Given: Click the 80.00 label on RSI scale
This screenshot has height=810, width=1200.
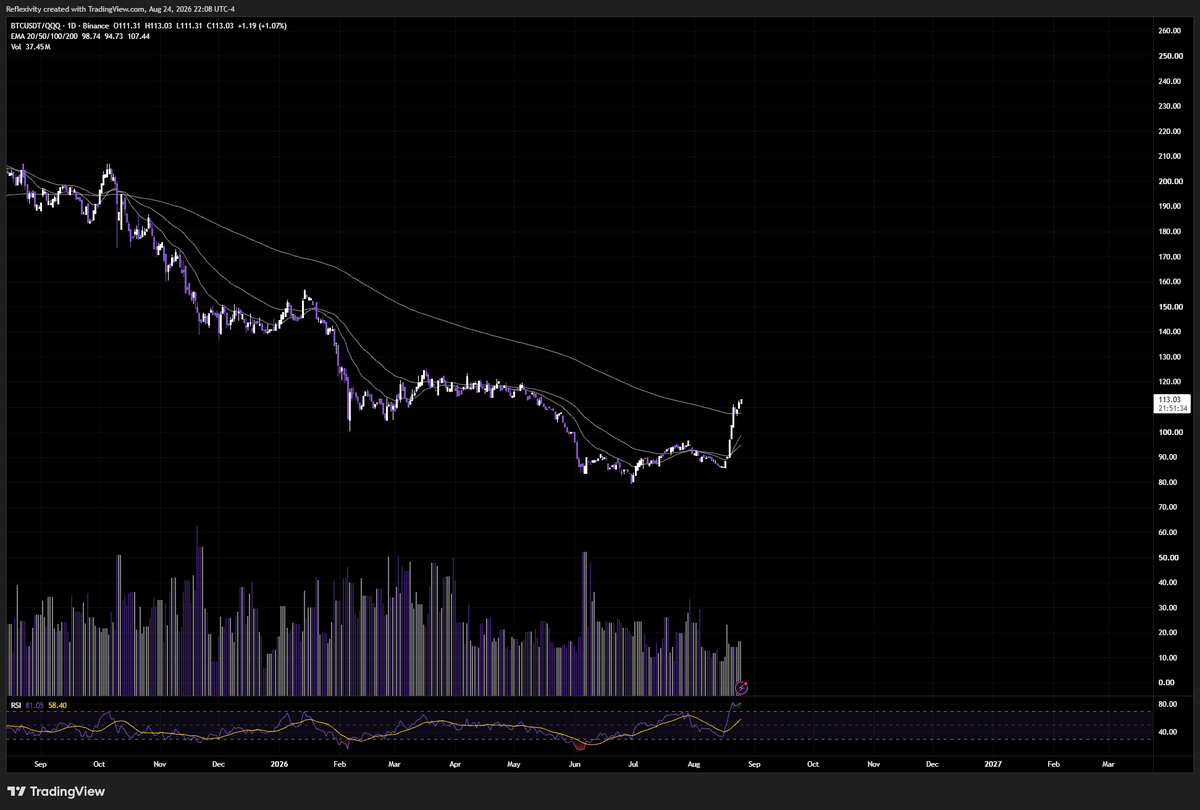Looking at the screenshot, I should [x=1170, y=704].
